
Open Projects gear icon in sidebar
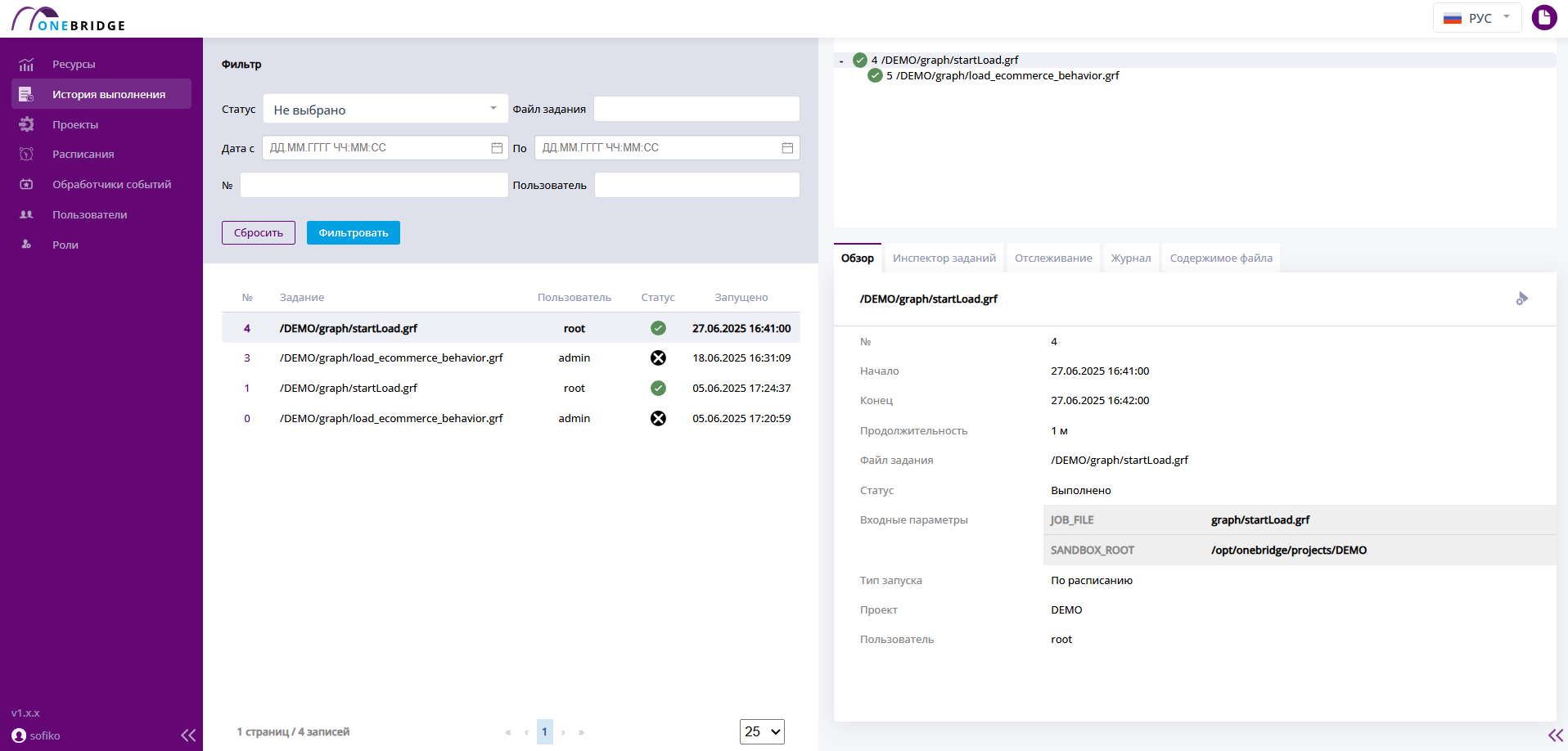click(26, 124)
